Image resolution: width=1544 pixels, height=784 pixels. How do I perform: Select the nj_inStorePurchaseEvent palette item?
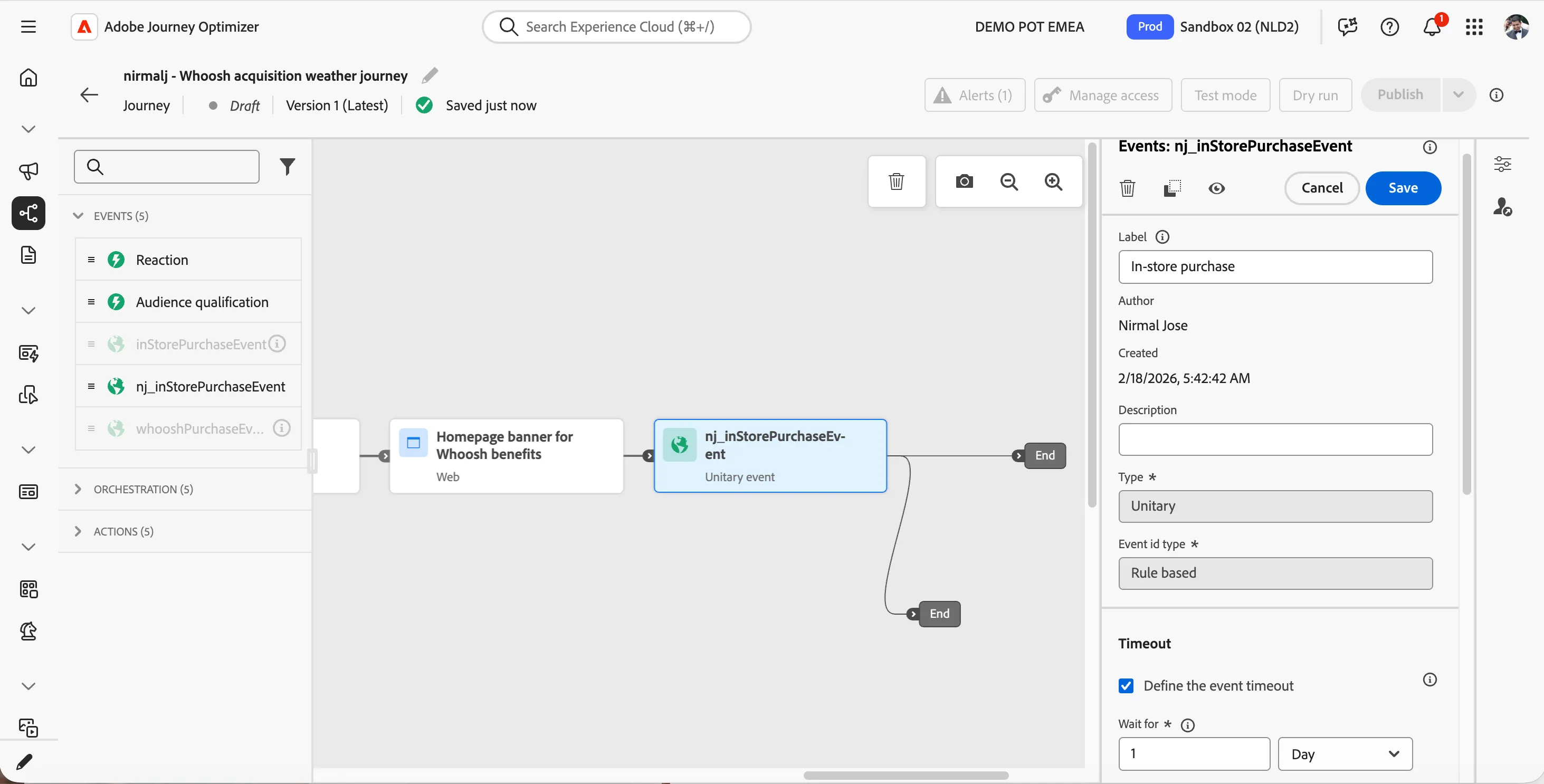[x=188, y=387]
